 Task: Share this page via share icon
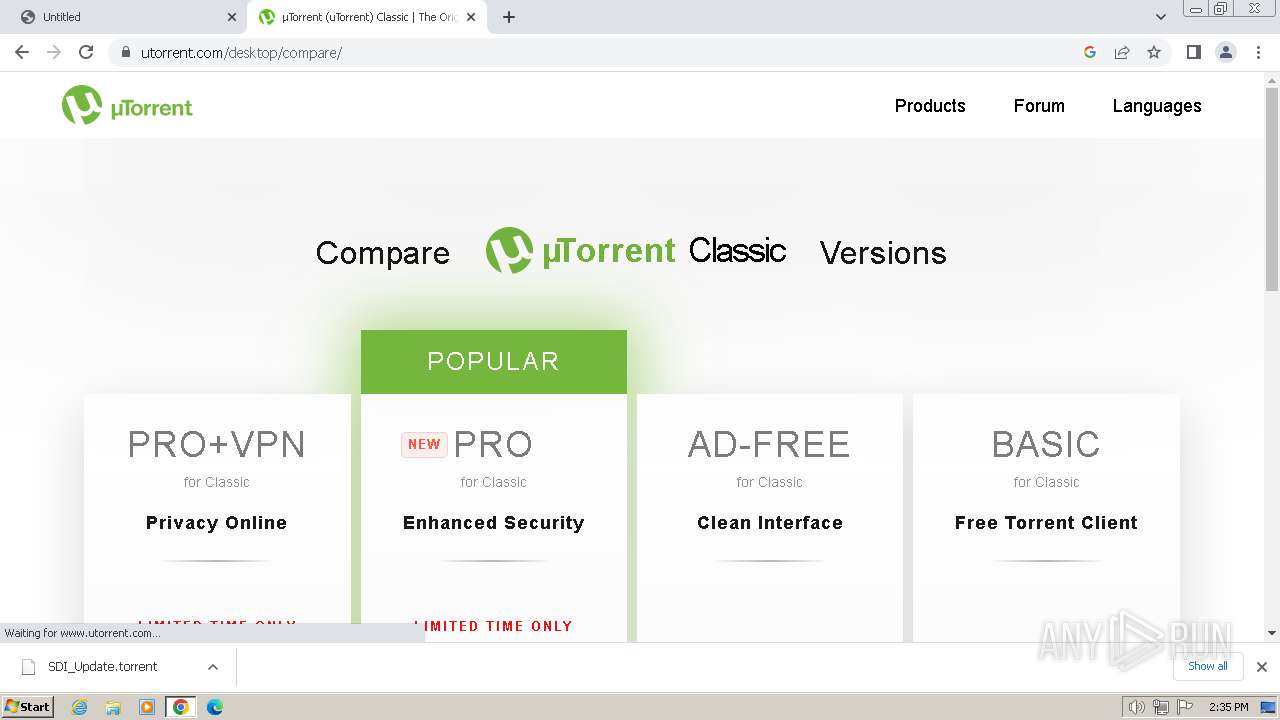1122,52
